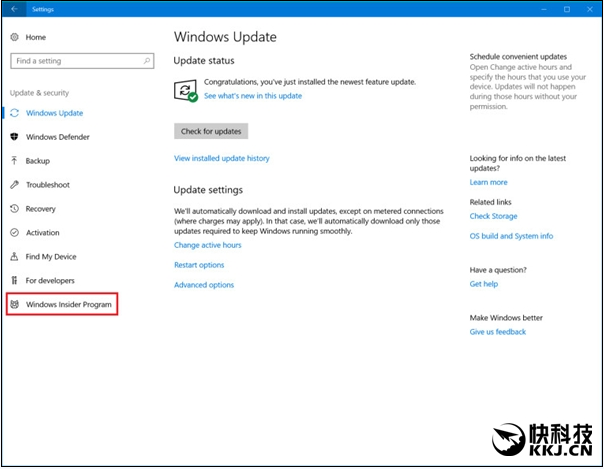Click the Change active hours link
The height and width of the screenshot is (469, 604).
[x=208, y=245]
